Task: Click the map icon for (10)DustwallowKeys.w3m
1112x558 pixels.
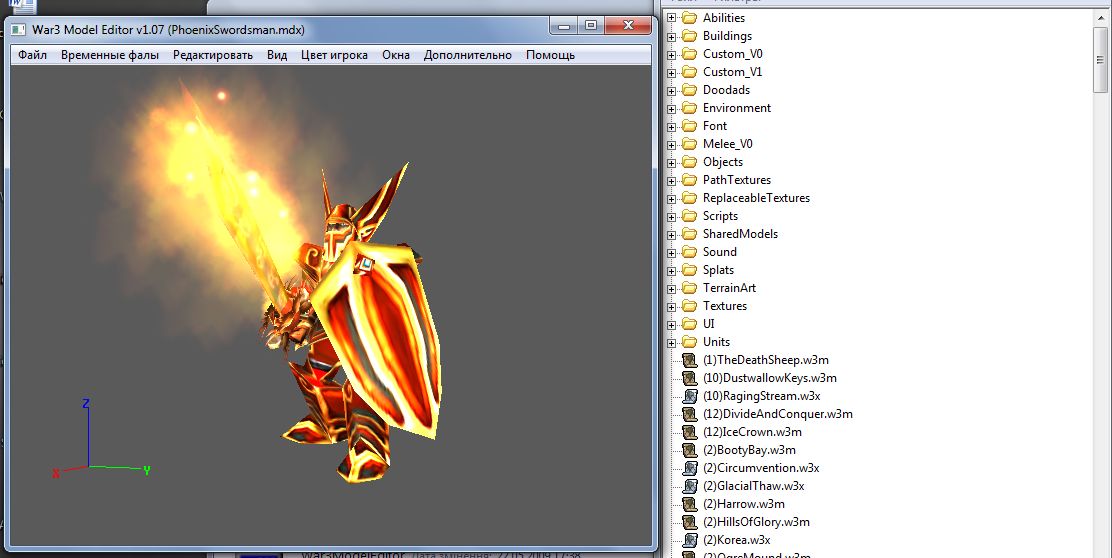Action: click(x=689, y=378)
